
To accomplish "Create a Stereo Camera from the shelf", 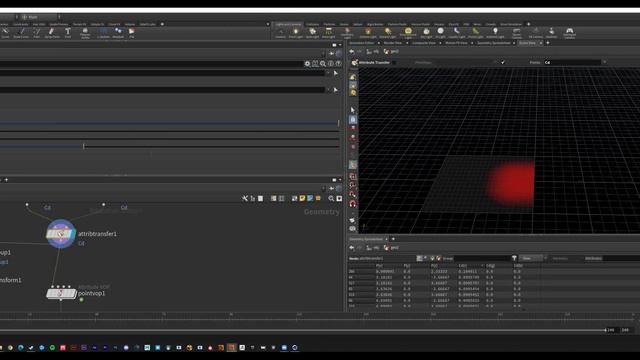I will click(516, 33).
